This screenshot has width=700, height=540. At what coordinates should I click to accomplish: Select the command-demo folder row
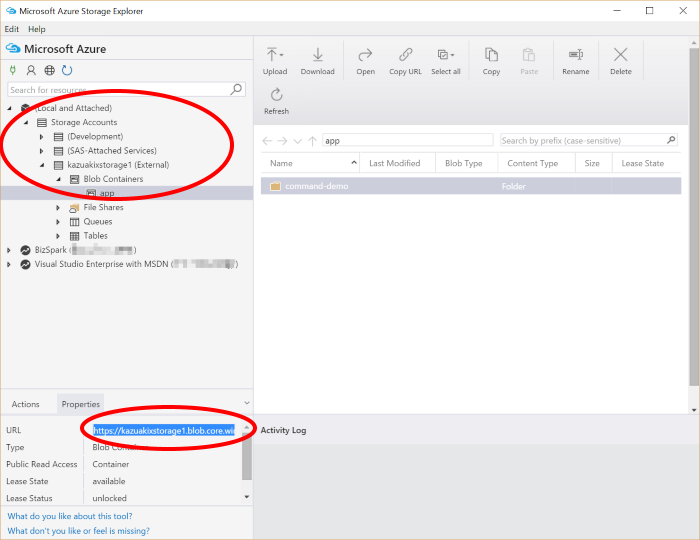tap(471, 186)
